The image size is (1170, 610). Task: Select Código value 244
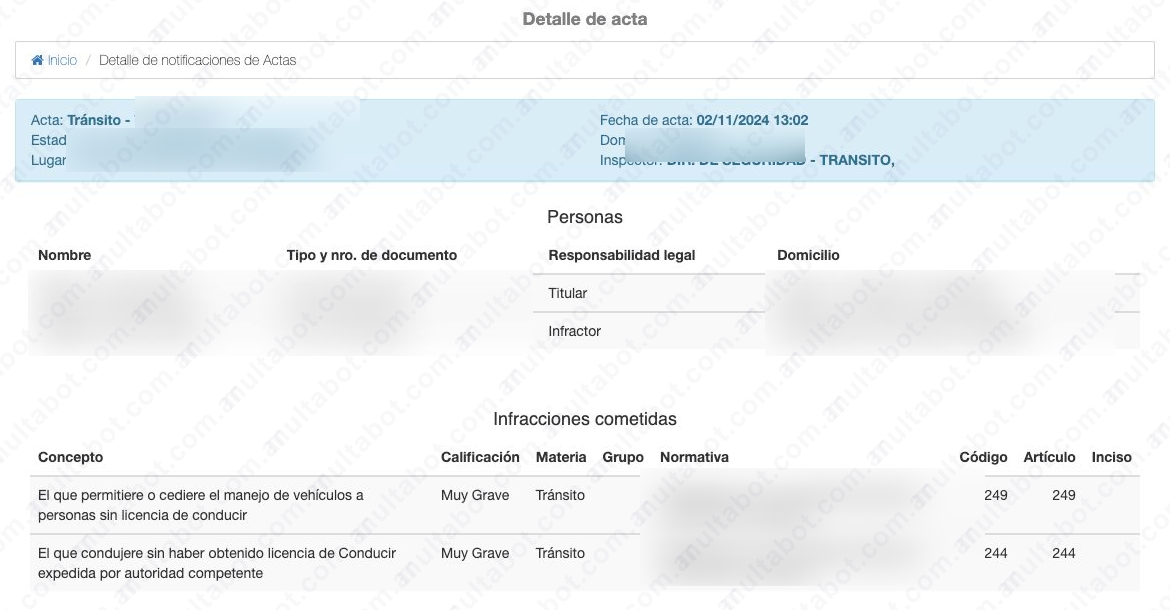point(995,553)
